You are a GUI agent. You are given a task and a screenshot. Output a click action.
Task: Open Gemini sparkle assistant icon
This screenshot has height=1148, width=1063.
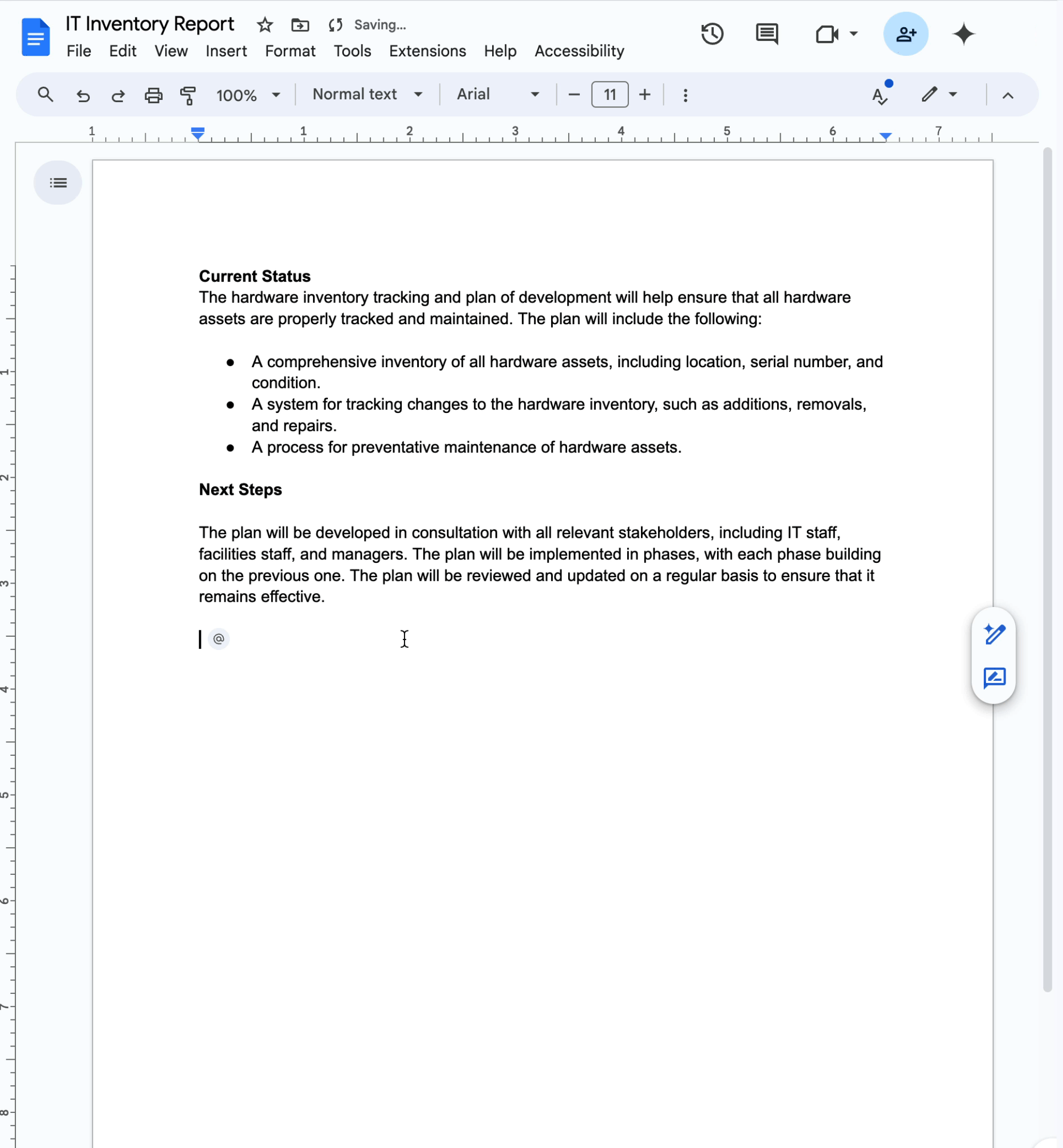tap(964, 34)
